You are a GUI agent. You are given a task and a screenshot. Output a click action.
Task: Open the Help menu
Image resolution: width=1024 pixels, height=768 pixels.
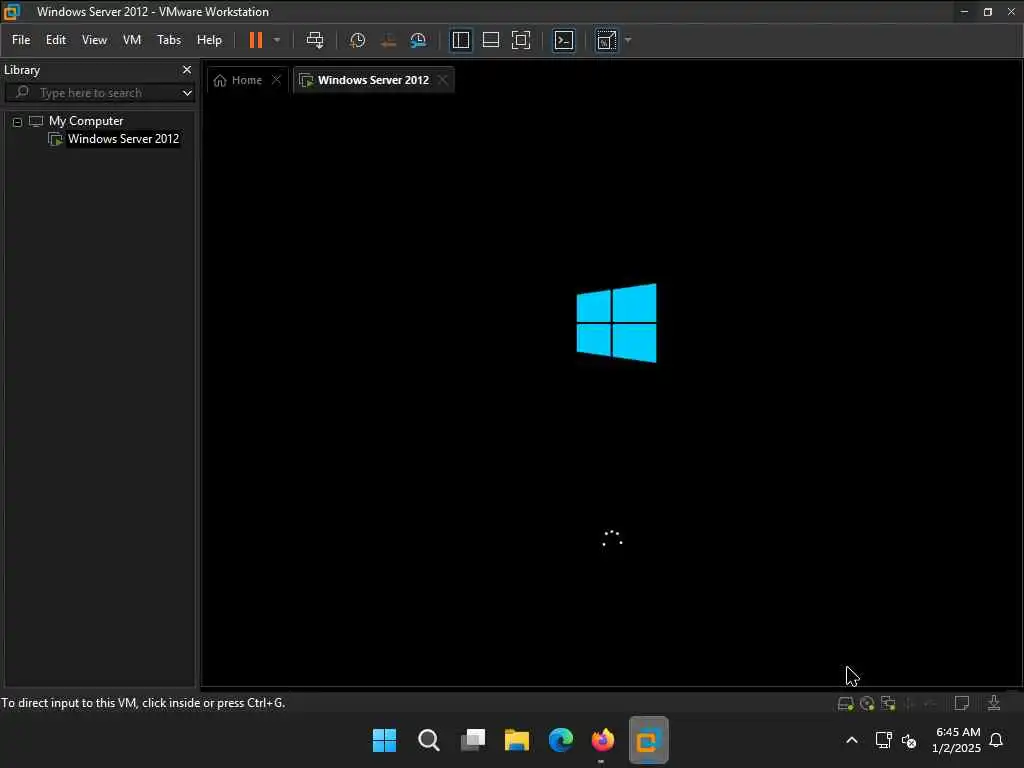209,40
